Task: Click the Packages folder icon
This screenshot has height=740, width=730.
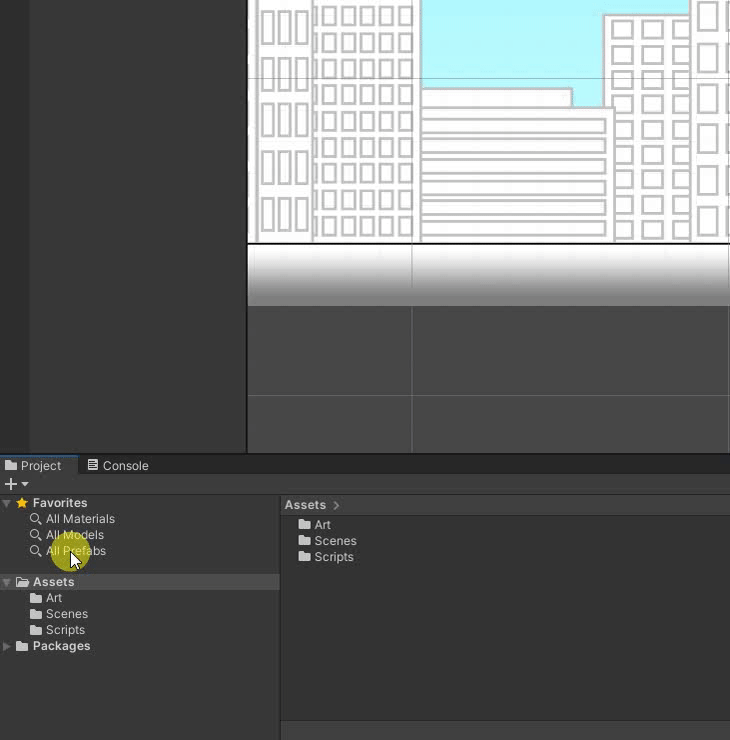Action: tap(22, 646)
